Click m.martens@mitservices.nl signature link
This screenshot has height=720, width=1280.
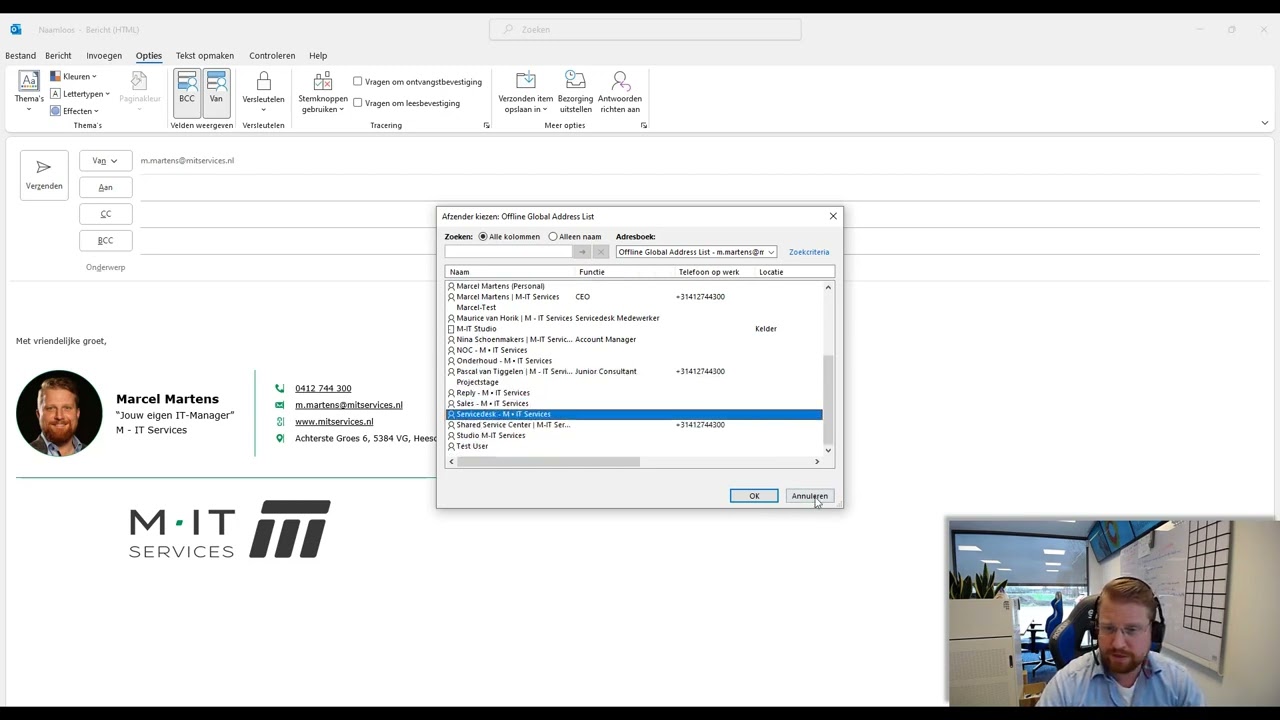tap(349, 405)
